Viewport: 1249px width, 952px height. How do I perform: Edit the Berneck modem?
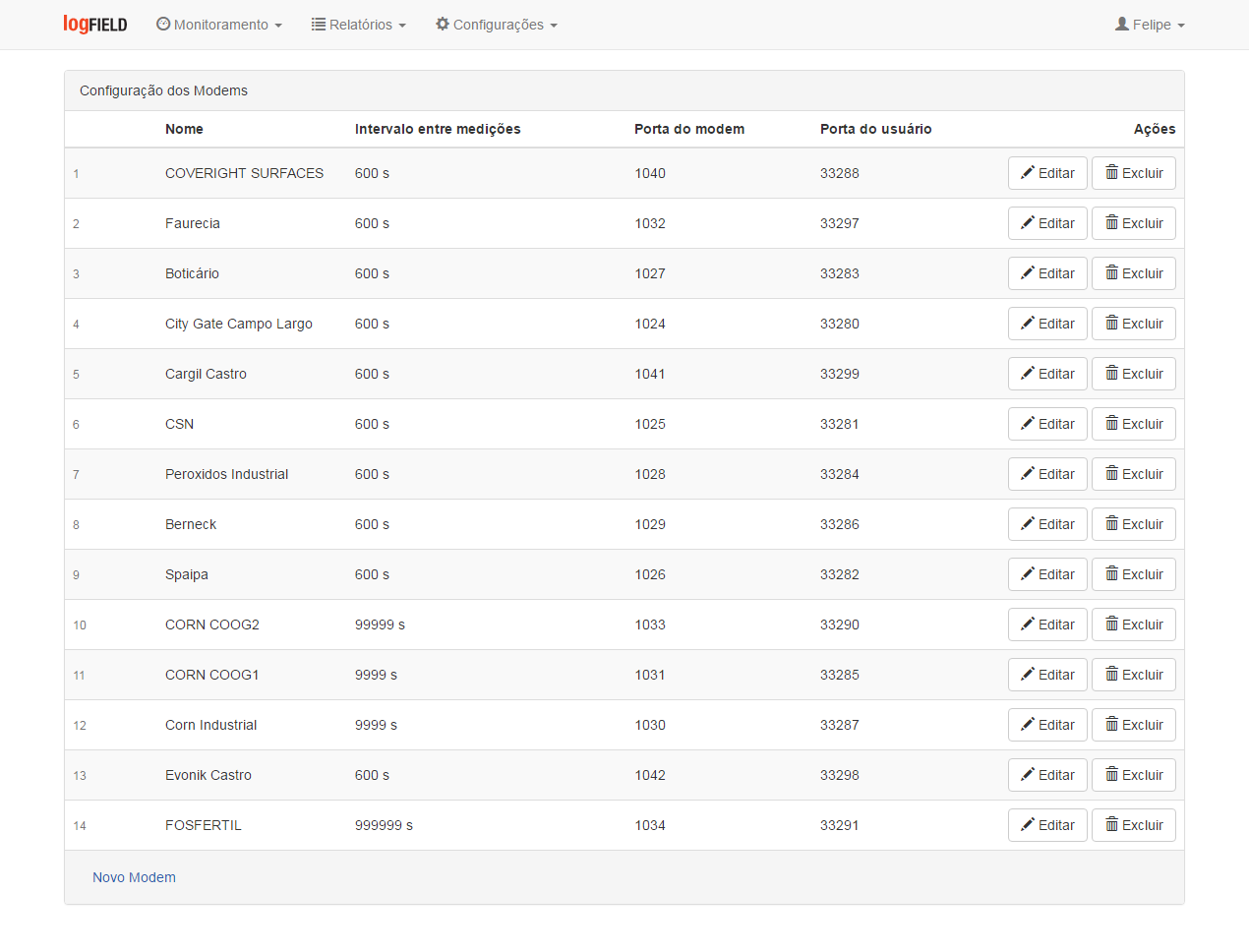(x=1047, y=524)
